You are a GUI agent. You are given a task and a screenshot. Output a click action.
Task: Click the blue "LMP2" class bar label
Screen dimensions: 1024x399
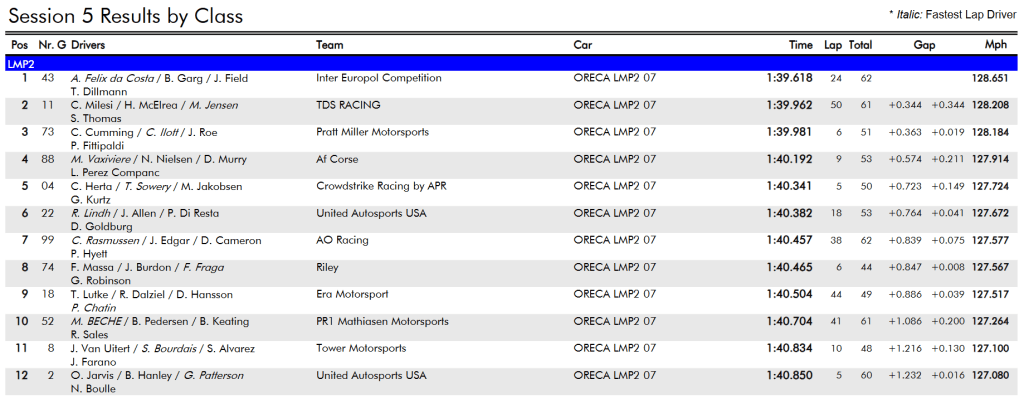[x=20, y=64]
